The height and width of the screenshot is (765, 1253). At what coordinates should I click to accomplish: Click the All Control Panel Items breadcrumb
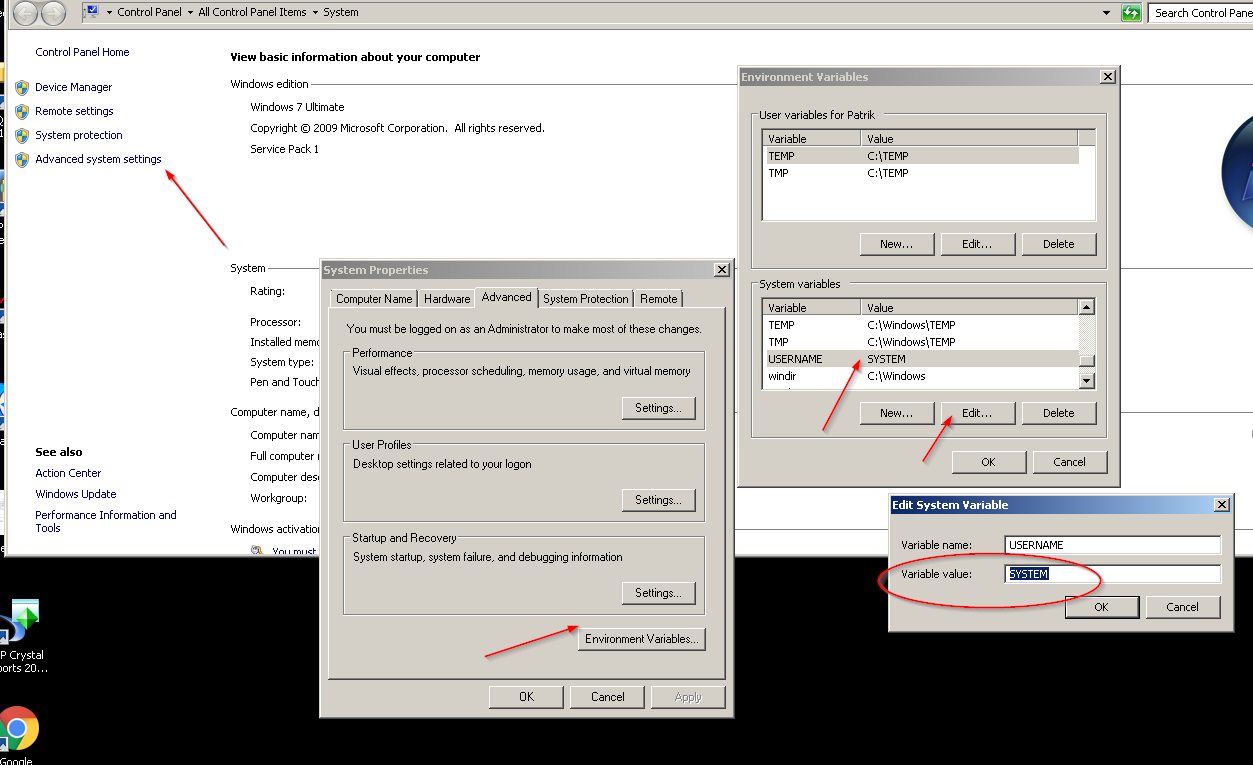tap(251, 13)
